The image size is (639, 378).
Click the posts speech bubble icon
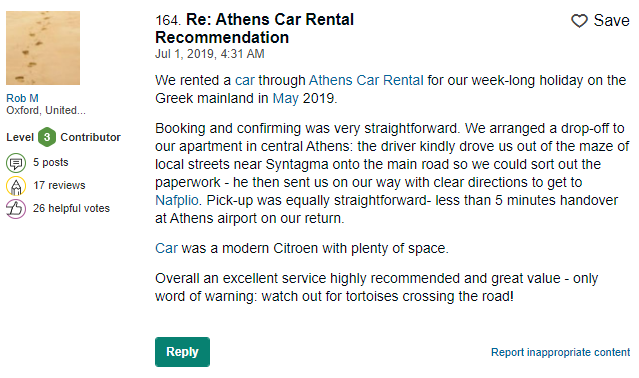pos(16,163)
